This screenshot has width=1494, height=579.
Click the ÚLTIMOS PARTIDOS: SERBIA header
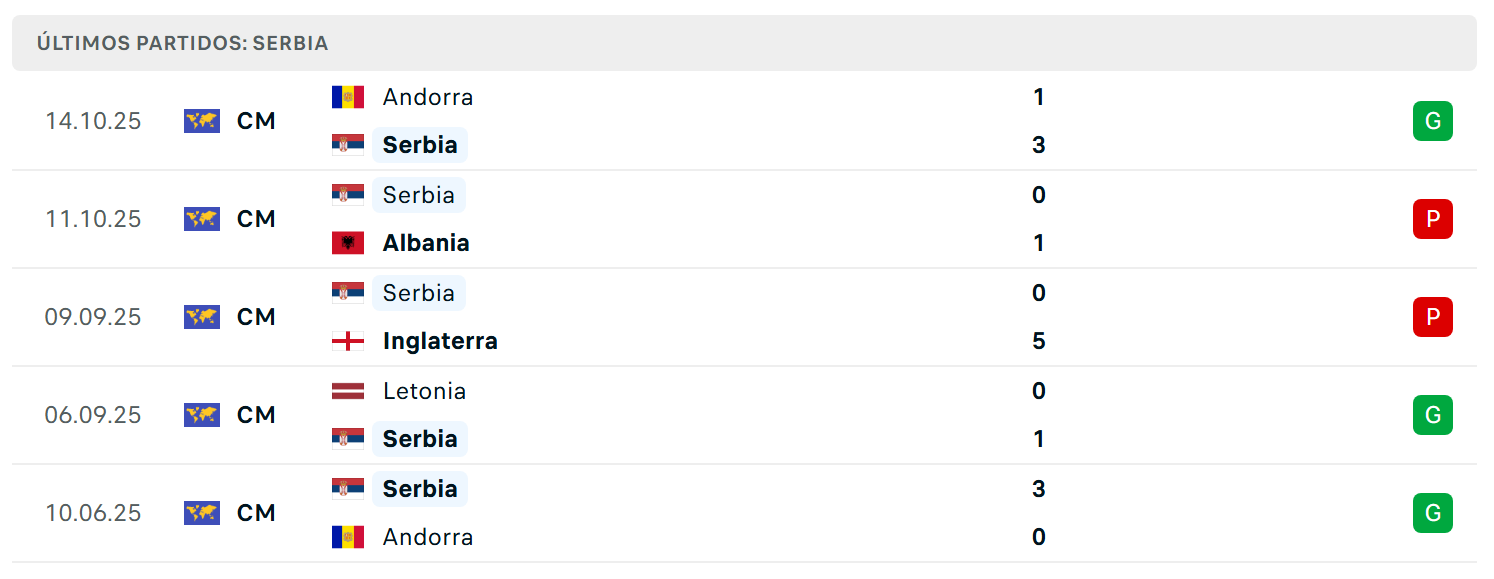click(x=183, y=44)
